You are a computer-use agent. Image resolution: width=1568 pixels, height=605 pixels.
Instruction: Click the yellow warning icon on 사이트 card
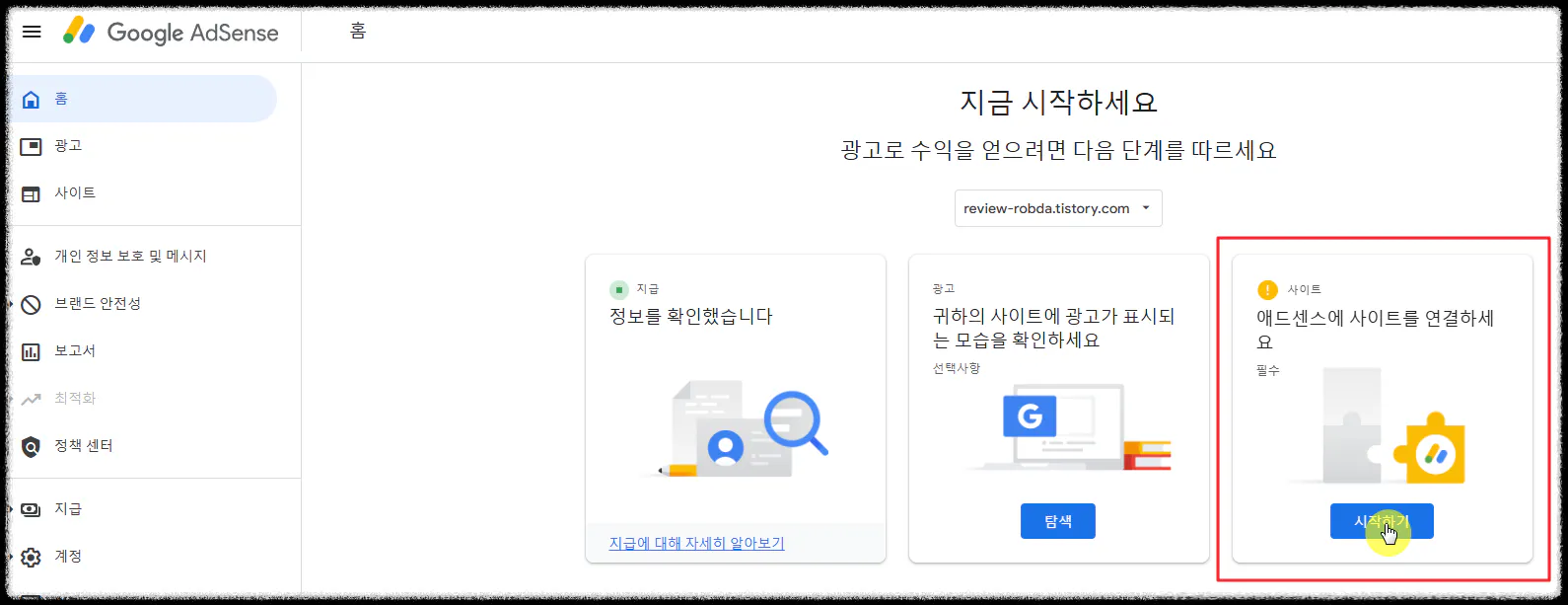(1267, 290)
